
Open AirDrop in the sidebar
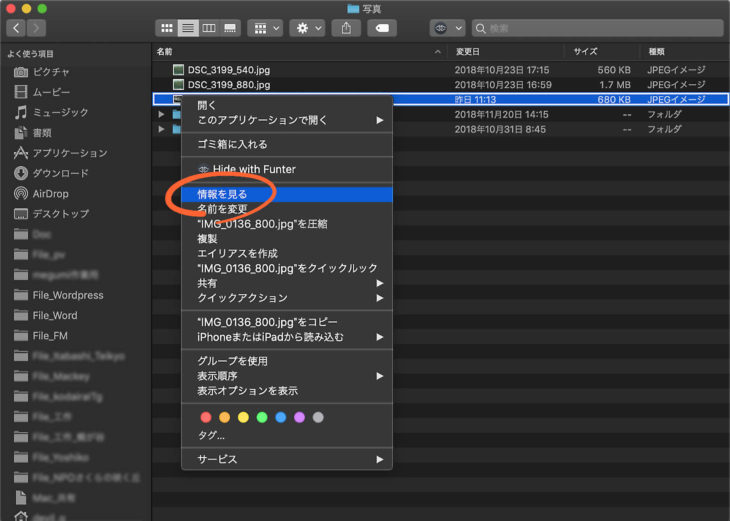pyautogui.click(x=50, y=193)
